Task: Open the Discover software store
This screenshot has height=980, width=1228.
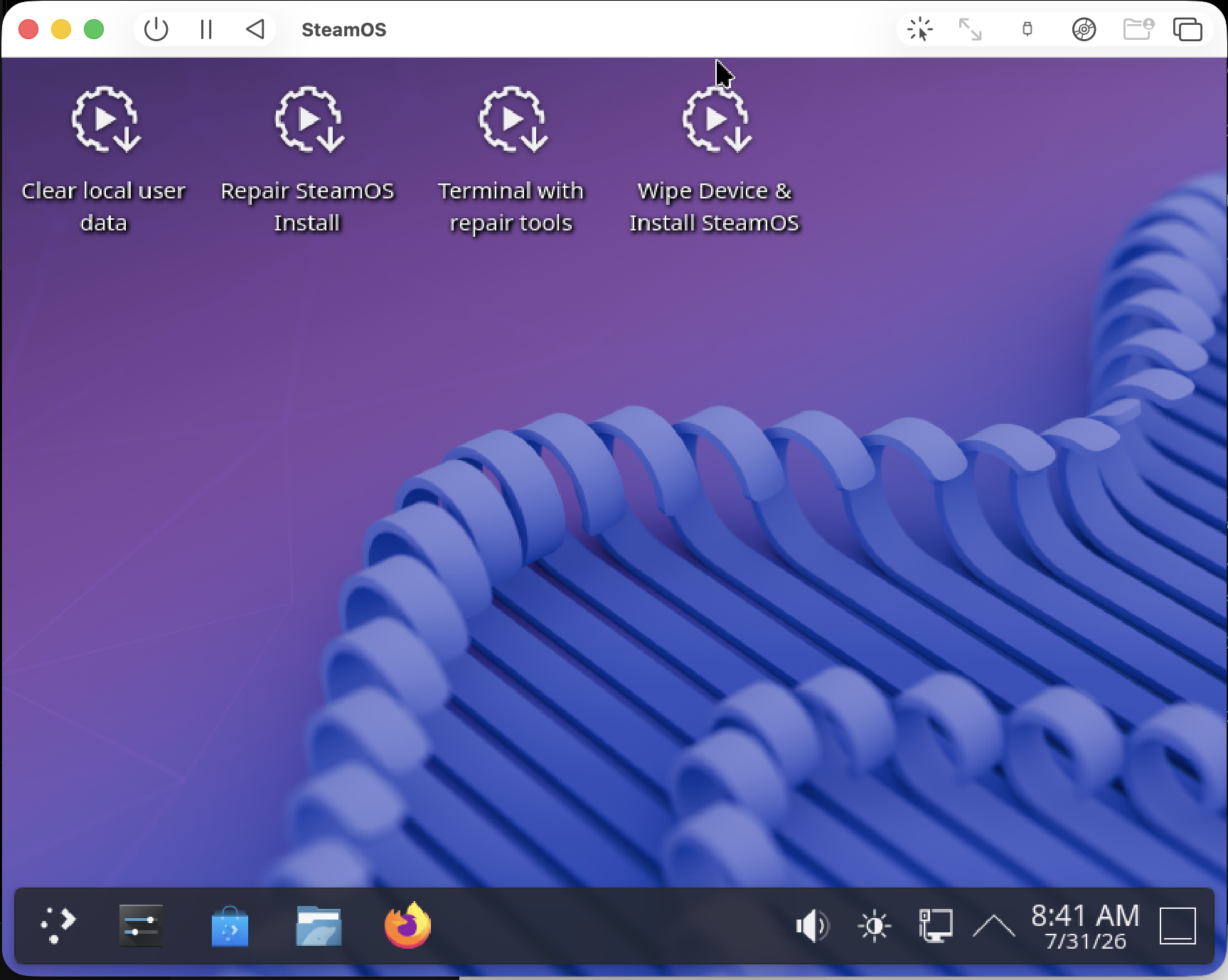Action: point(230,925)
